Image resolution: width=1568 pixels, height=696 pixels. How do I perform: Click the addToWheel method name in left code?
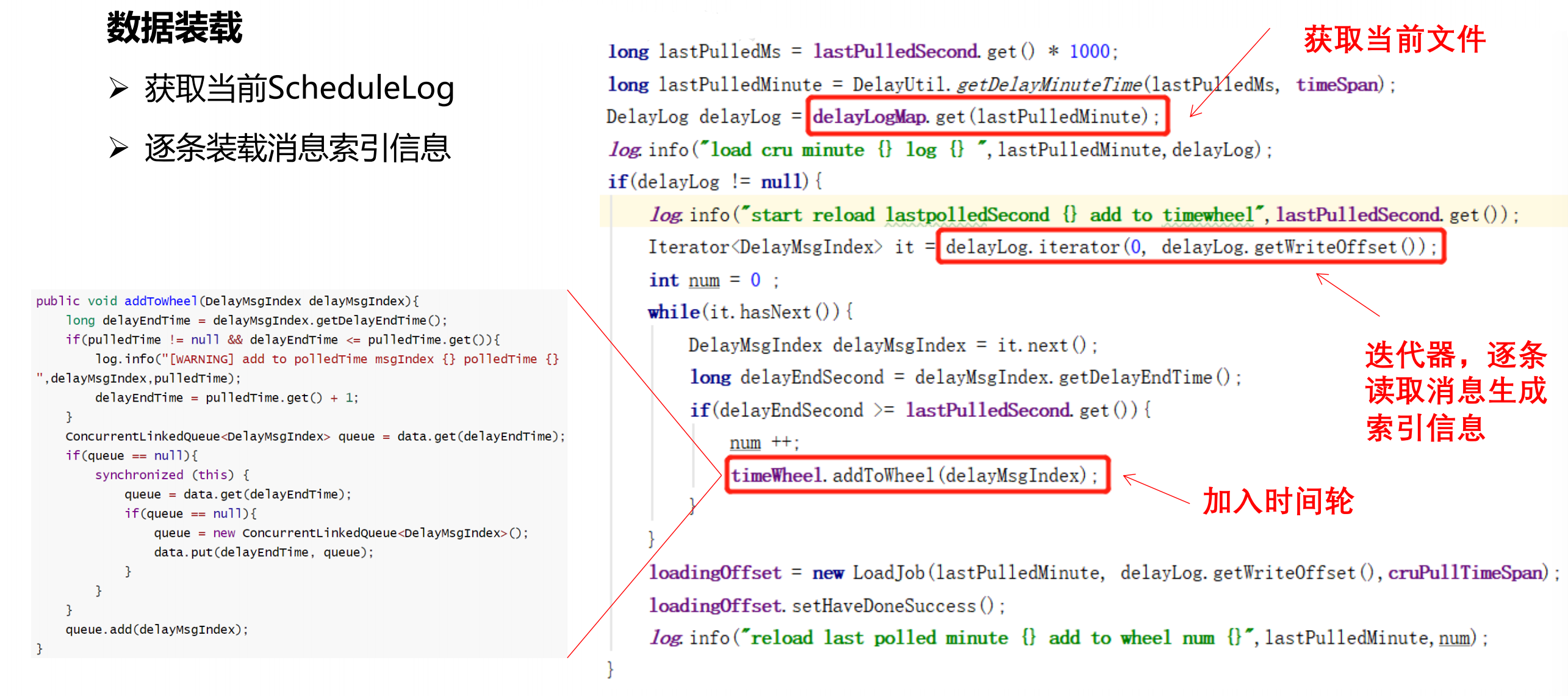[x=160, y=301]
